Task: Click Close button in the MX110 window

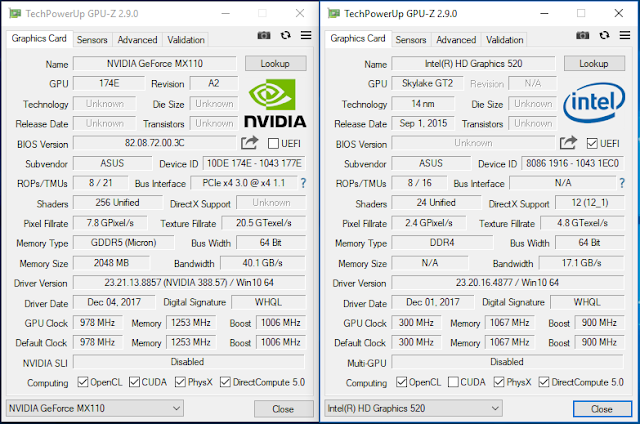Action: [x=284, y=409]
